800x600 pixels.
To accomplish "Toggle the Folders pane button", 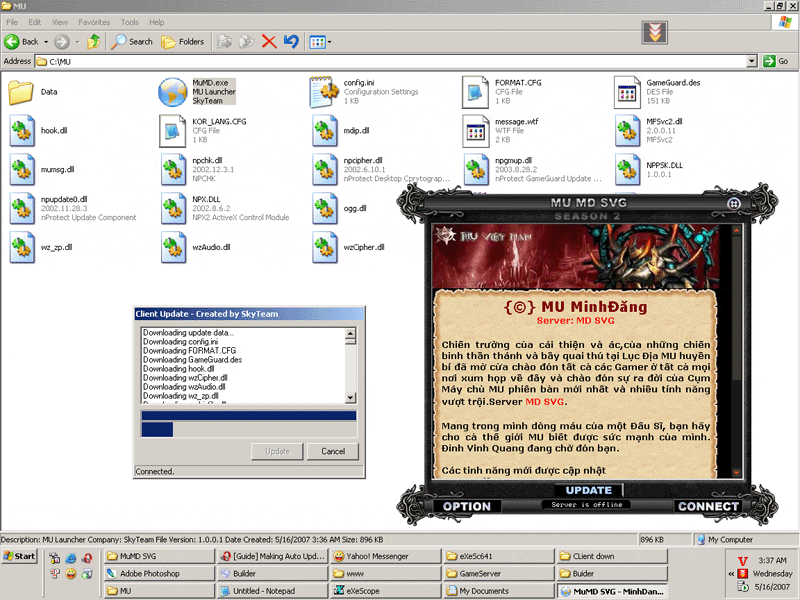I will 182,42.
